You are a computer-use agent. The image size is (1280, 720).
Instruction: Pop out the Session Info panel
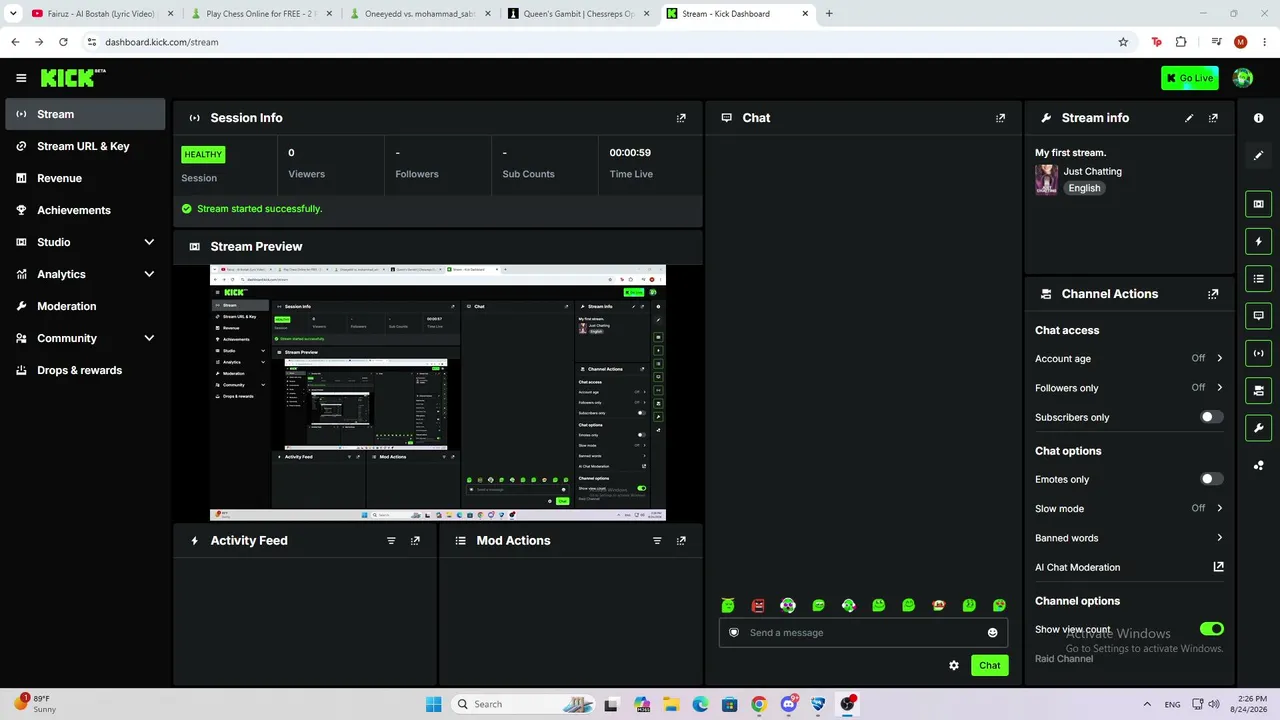point(681,118)
